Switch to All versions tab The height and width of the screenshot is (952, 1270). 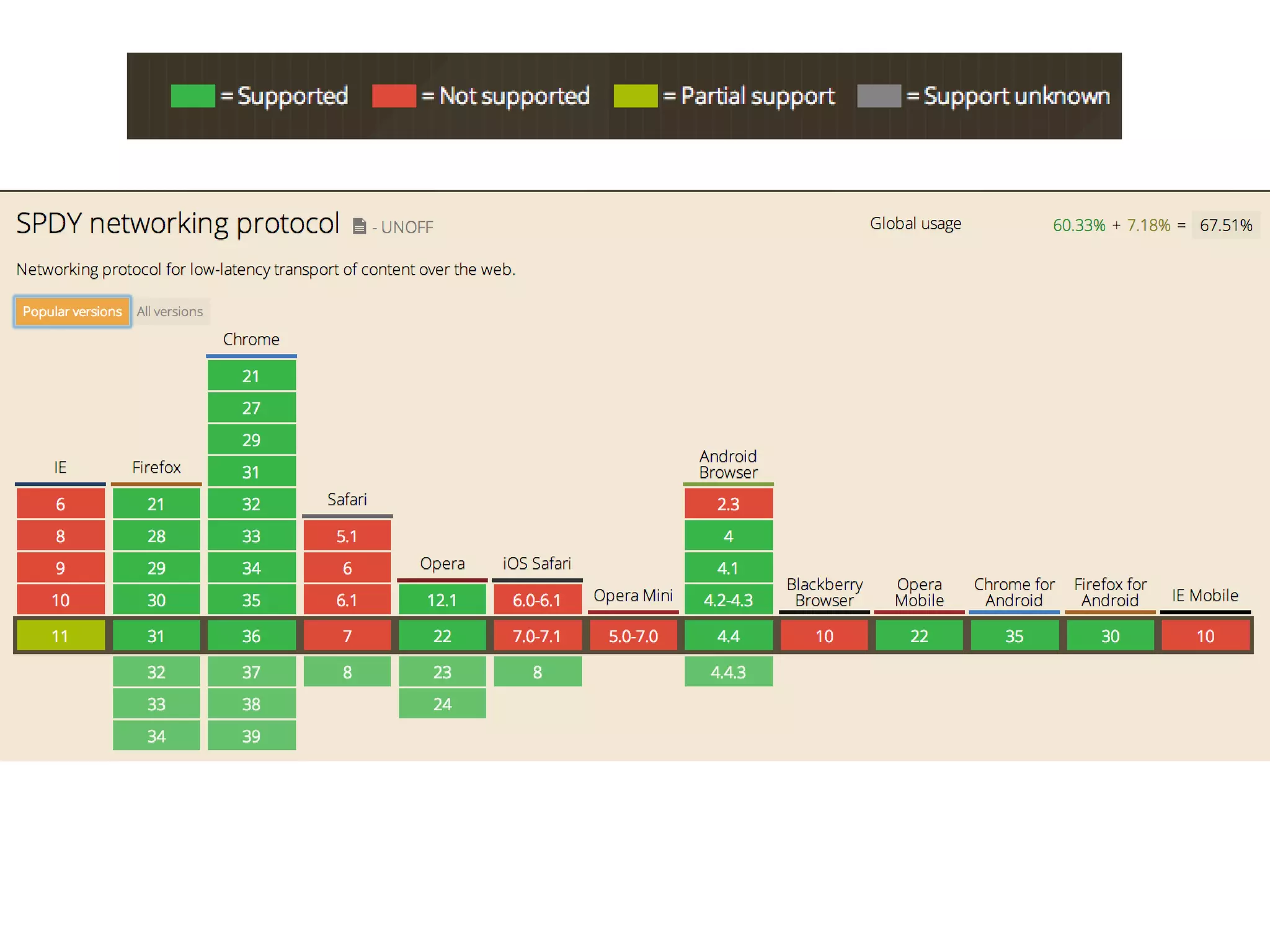[x=170, y=311]
